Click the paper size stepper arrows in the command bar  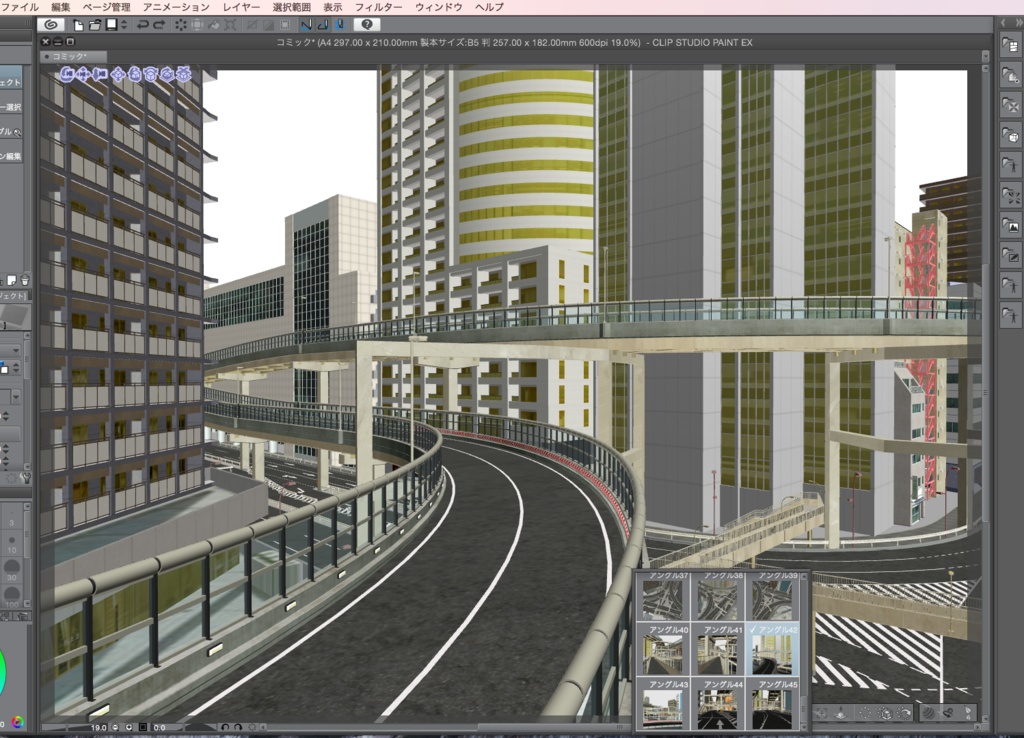[123, 26]
